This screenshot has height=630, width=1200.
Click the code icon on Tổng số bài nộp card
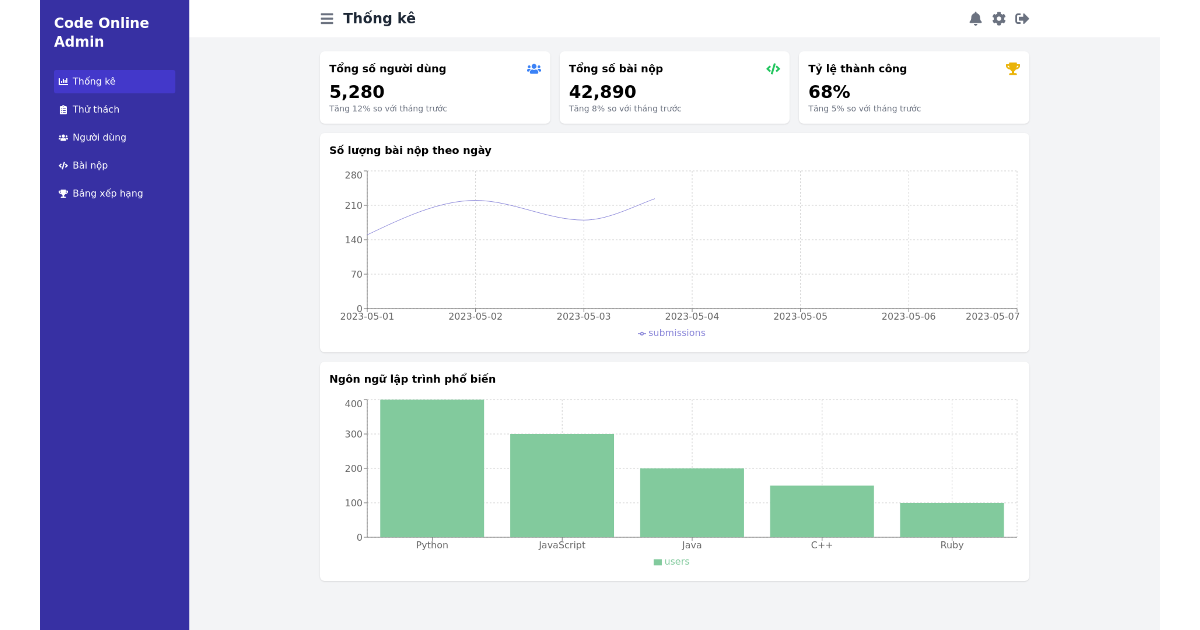pos(773,68)
